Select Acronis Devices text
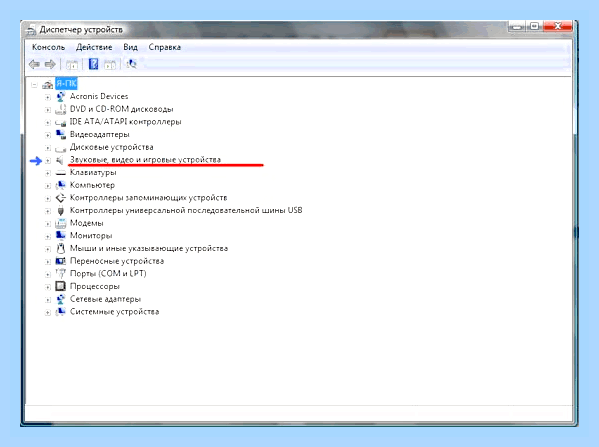The height and width of the screenshot is (447, 599). tap(99, 96)
